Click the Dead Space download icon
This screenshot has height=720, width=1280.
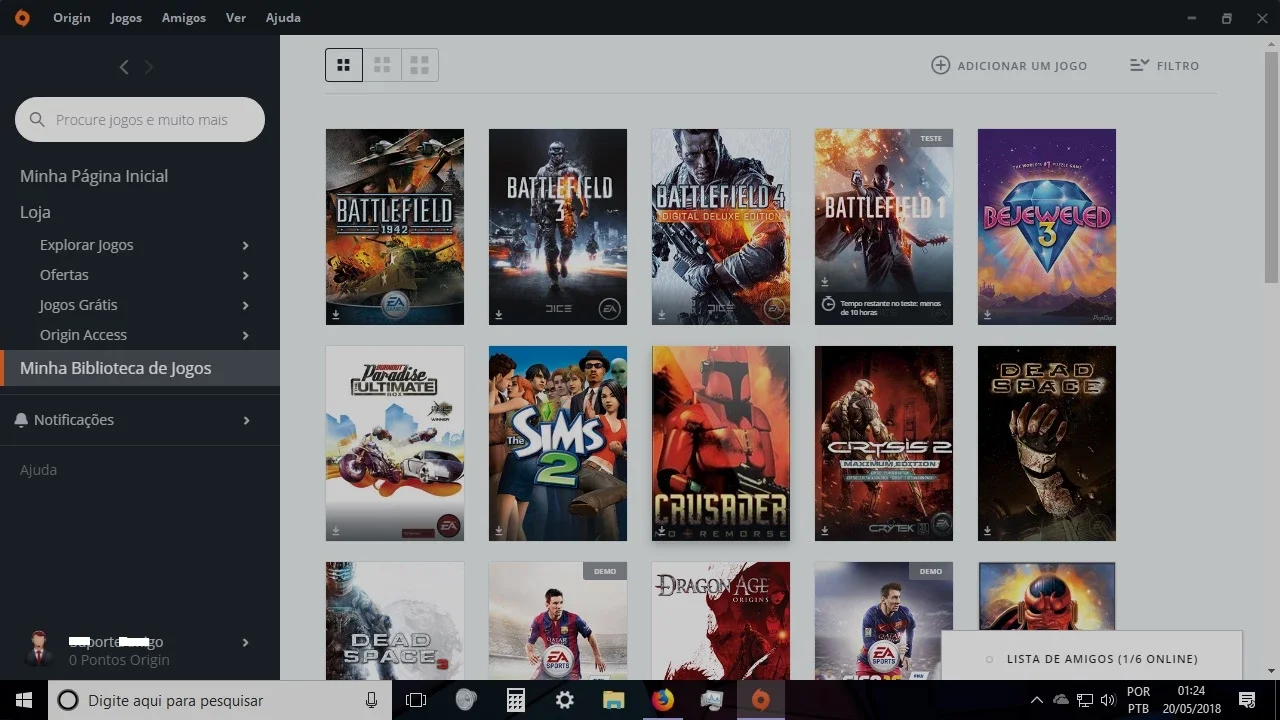click(x=988, y=531)
